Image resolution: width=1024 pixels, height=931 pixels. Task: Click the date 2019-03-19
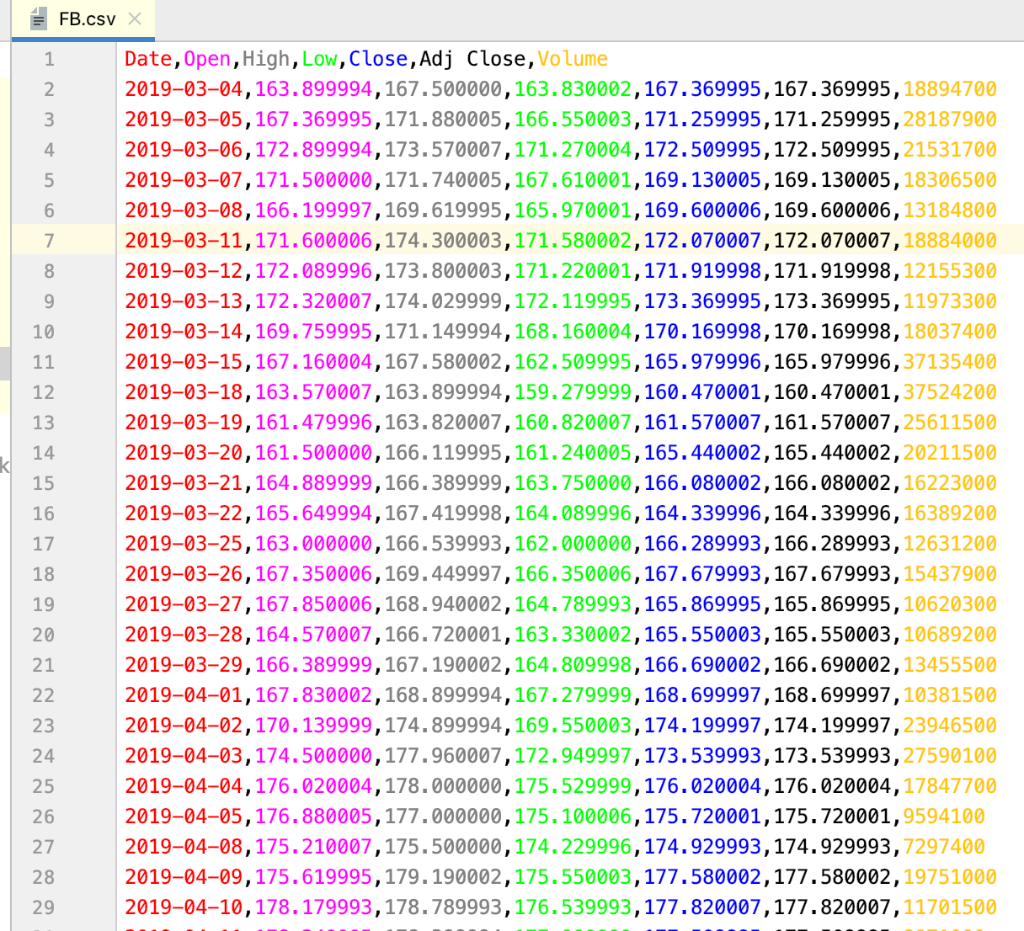(x=184, y=422)
